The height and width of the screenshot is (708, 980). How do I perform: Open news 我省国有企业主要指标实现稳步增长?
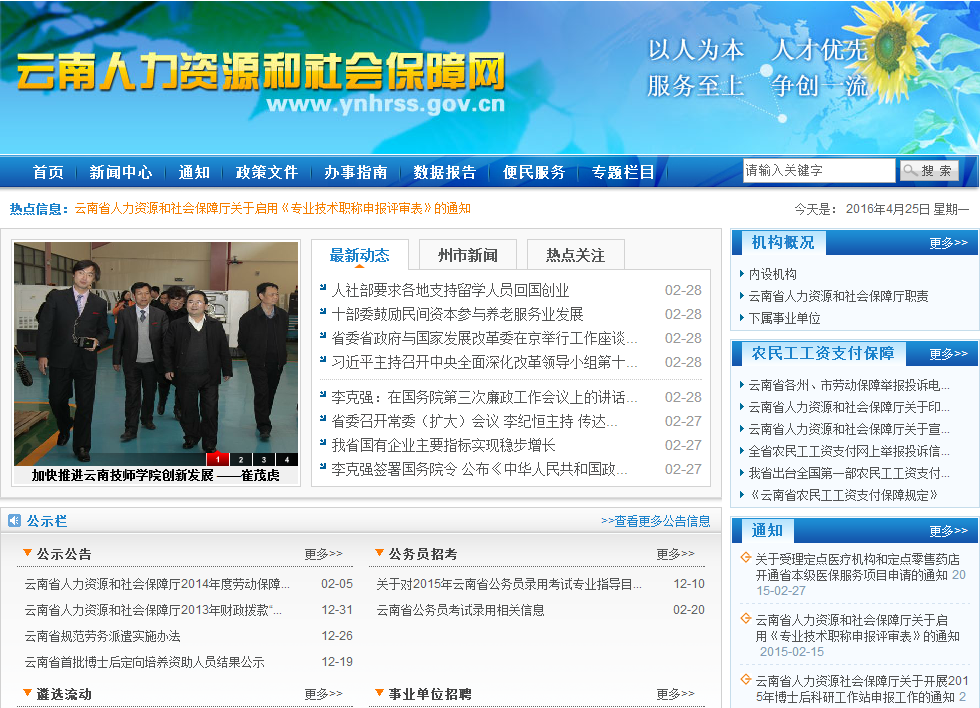pos(443,445)
